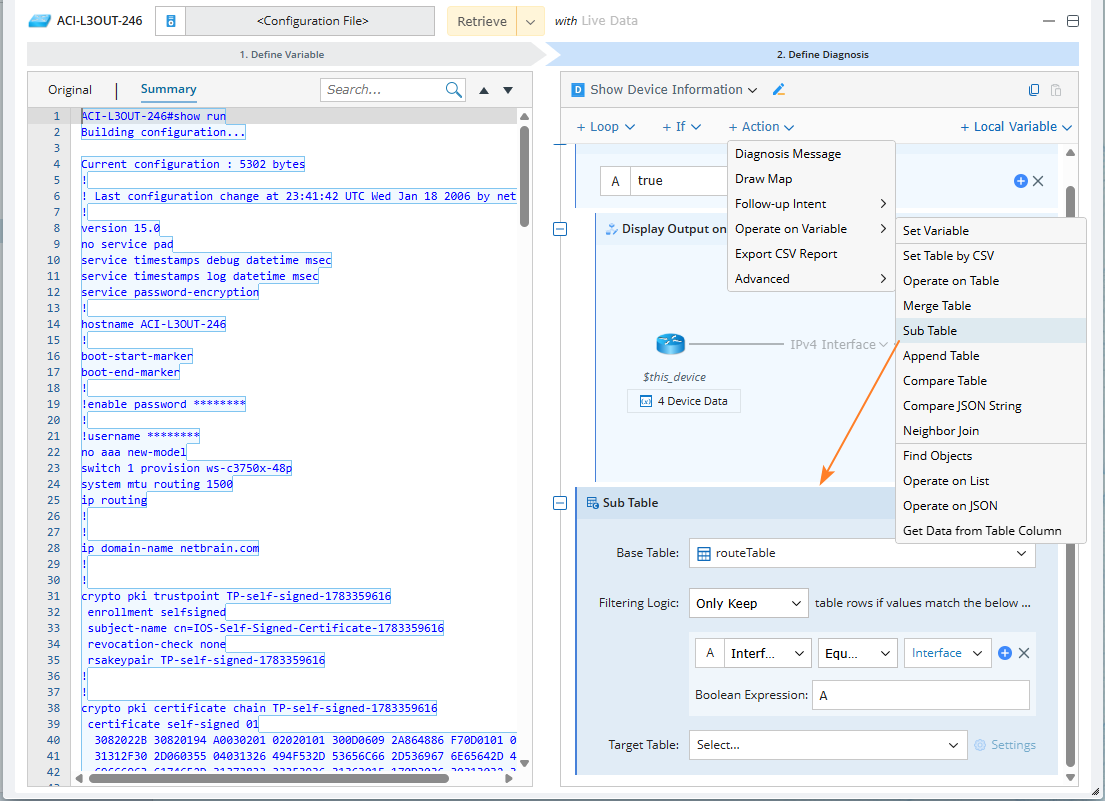This screenshot has height=801, width=1105.
Task: Click the search magnifier icon
Action: click(x=454, y=90)
